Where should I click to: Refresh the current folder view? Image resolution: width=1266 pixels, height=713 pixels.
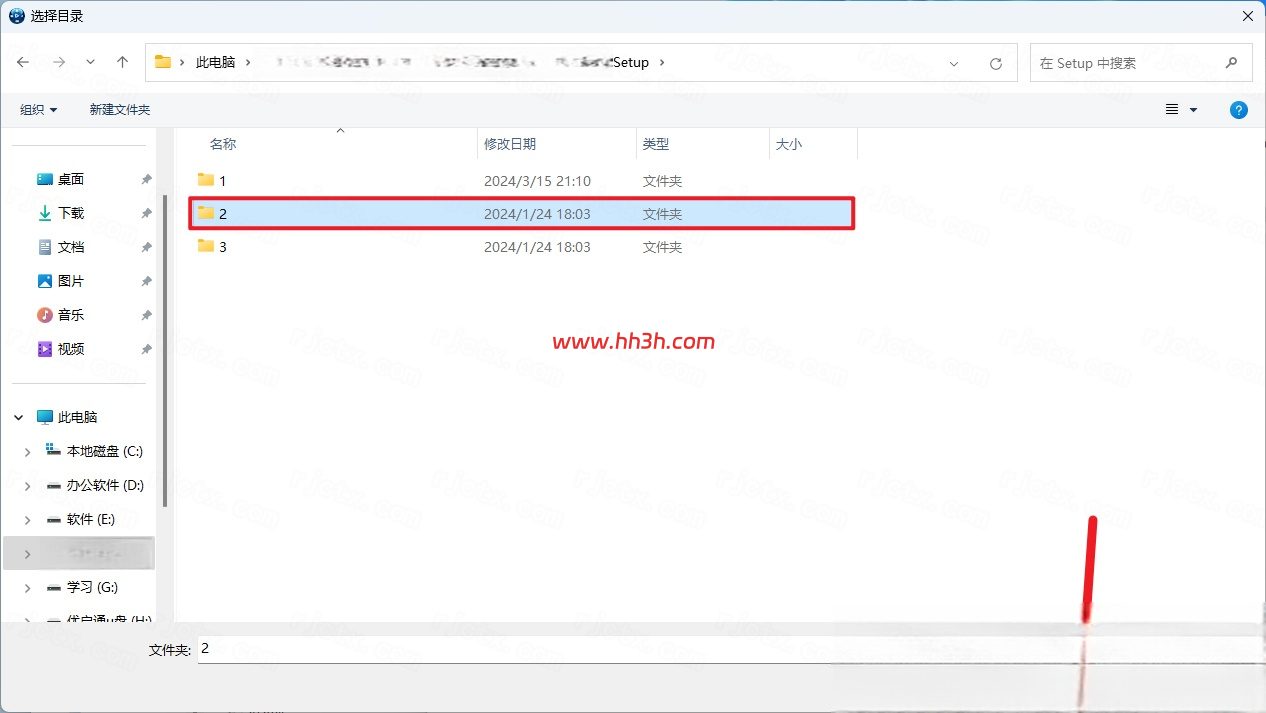tap(995, 63)
